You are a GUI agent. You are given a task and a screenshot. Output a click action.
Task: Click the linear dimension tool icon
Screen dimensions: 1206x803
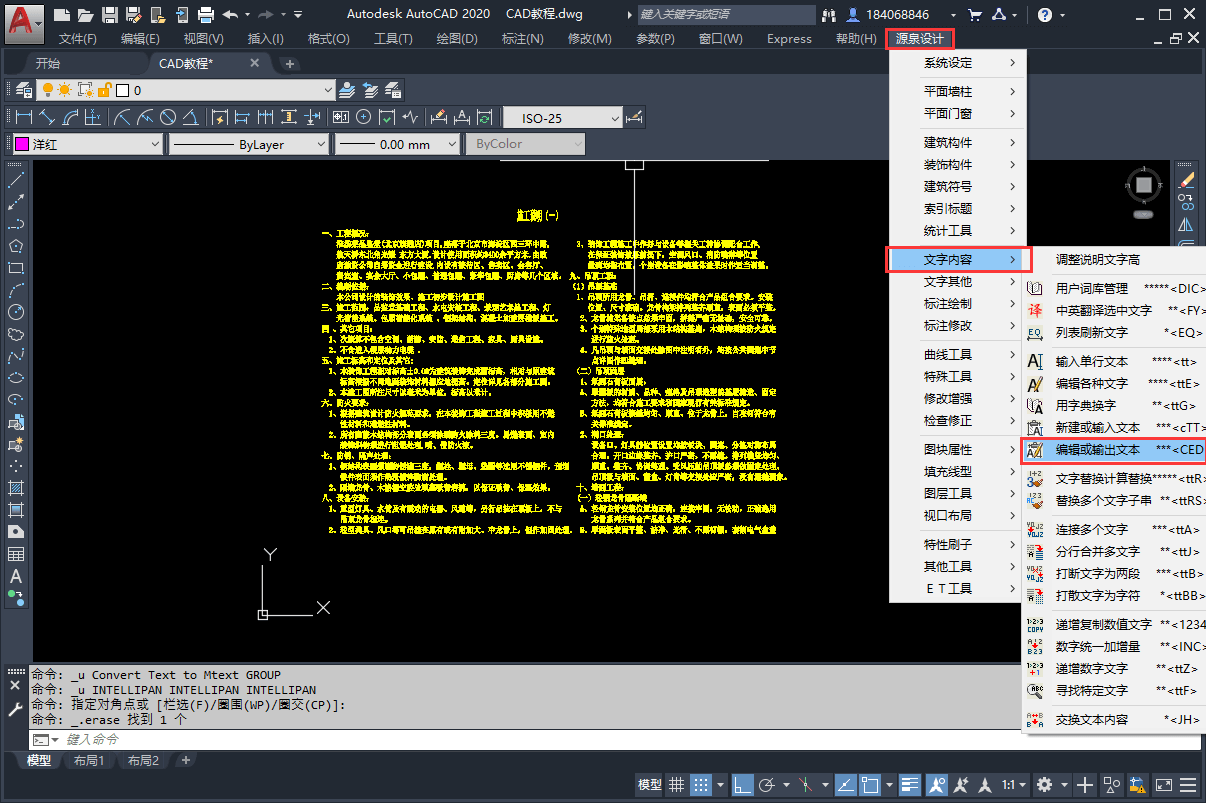point(22,116)
